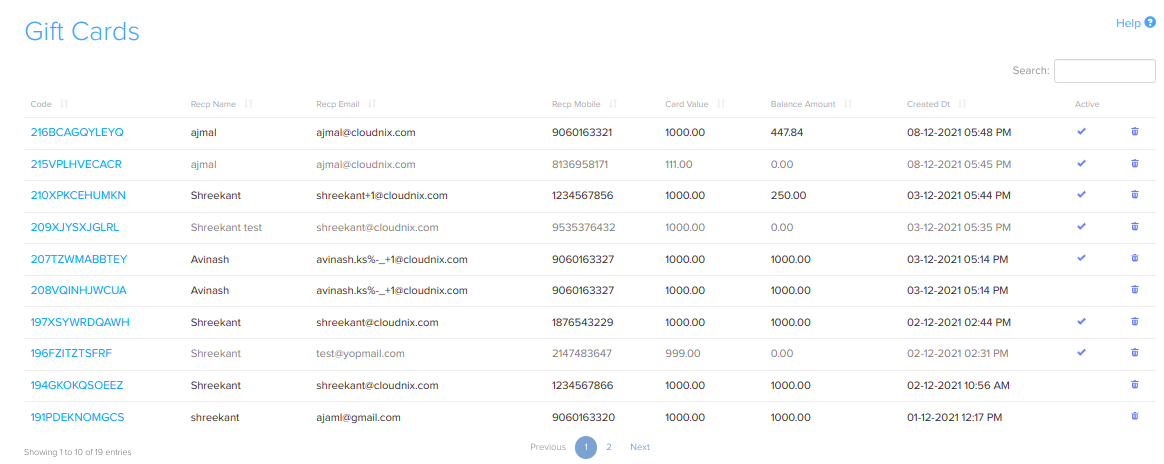Select date 01-12-2021 12:17 PM

[x=955, y=416]
